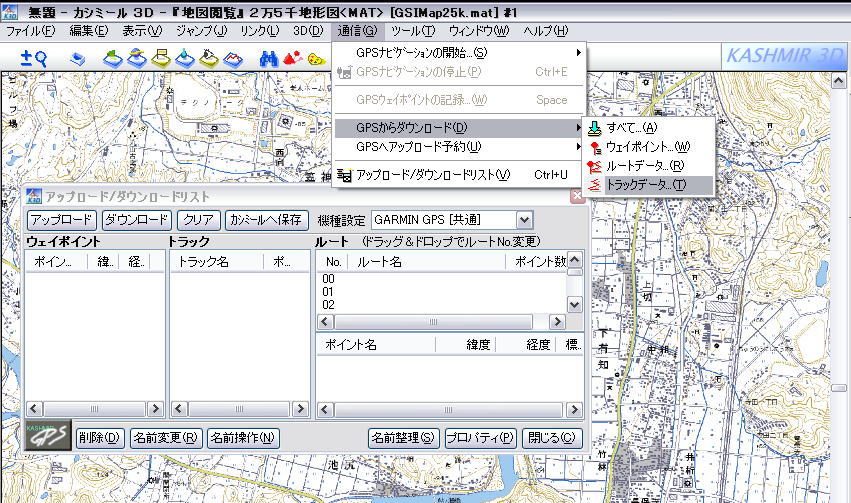
Task: Choose アップロード/ダウンロードリスト(V) menu entry
Action: (459, 175)
